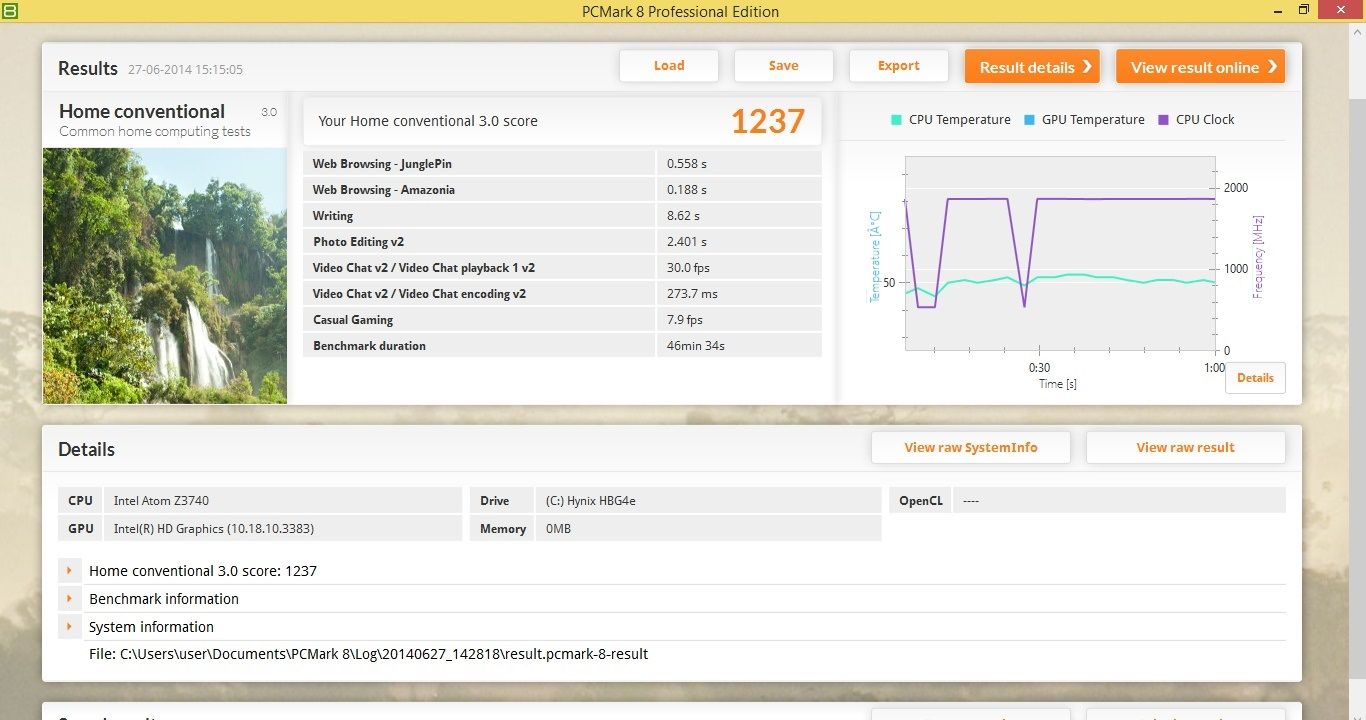Viewport: 1366px width, 720px height.
Task: Select the 'Casual Gaming' label
Action: tap(353, 320)
